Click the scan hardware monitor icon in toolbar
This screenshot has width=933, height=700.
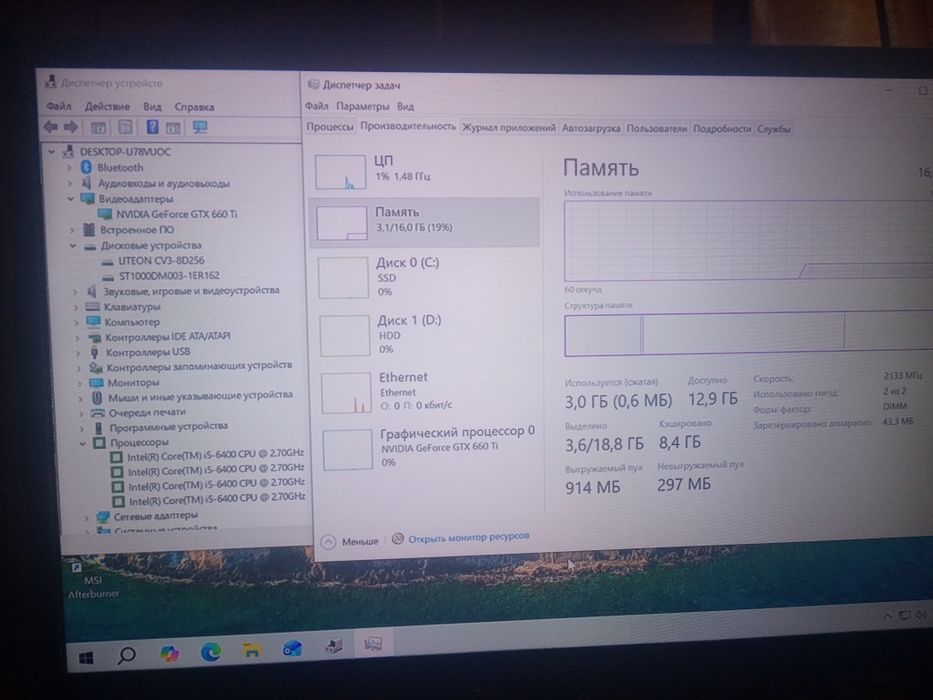[200, 127]
